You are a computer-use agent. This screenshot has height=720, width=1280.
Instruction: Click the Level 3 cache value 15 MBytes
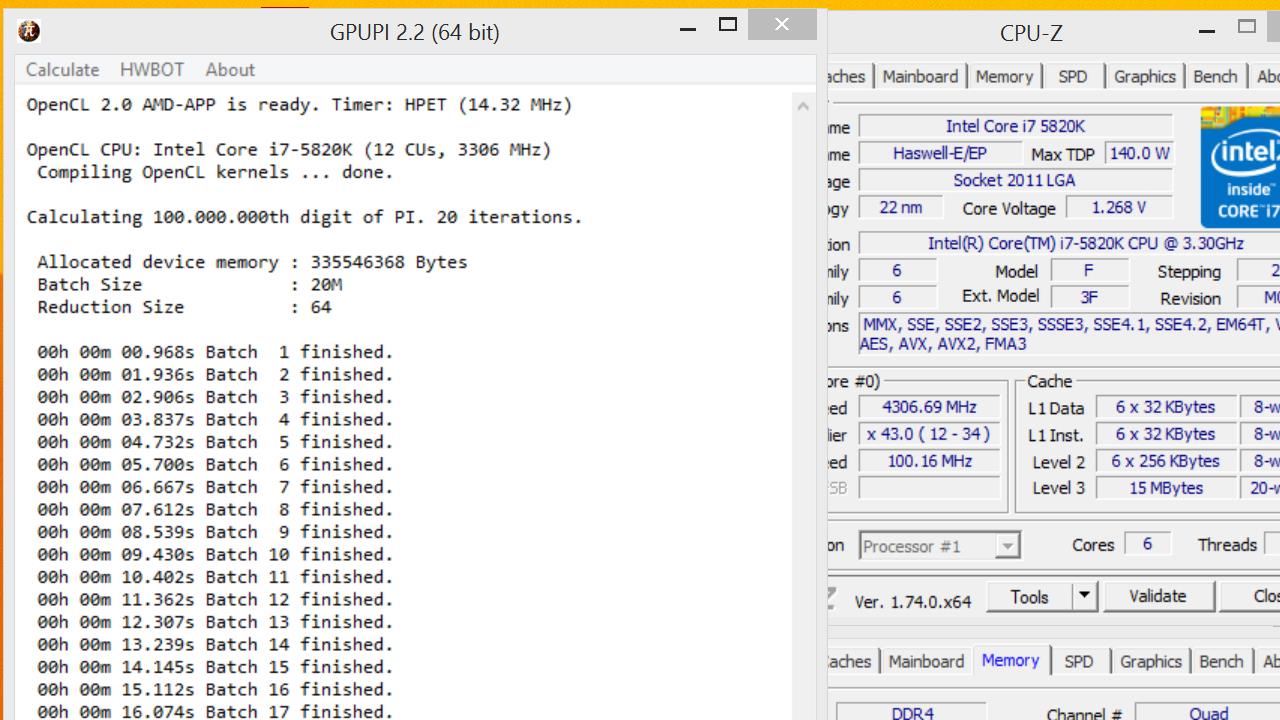(x=1165, y=488)
